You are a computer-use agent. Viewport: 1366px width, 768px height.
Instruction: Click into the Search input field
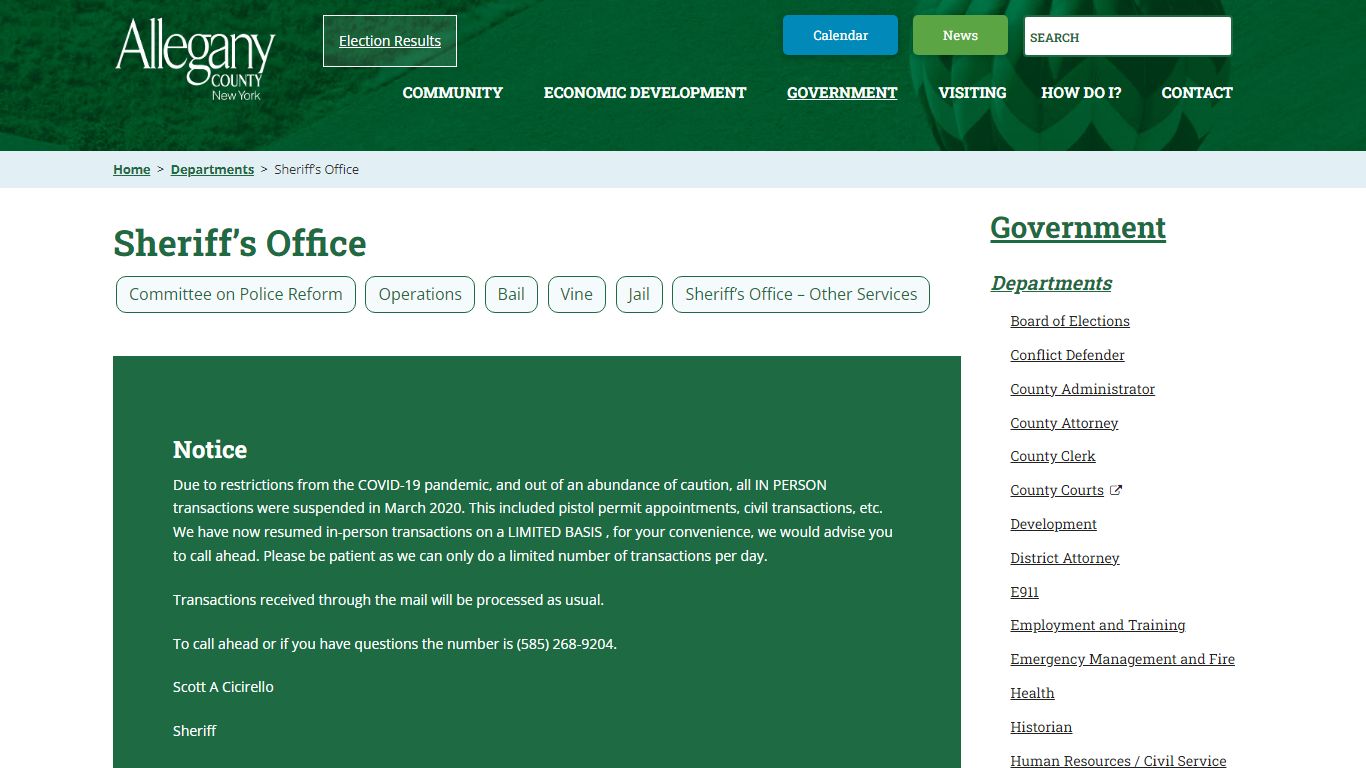tap(1127, 37)
